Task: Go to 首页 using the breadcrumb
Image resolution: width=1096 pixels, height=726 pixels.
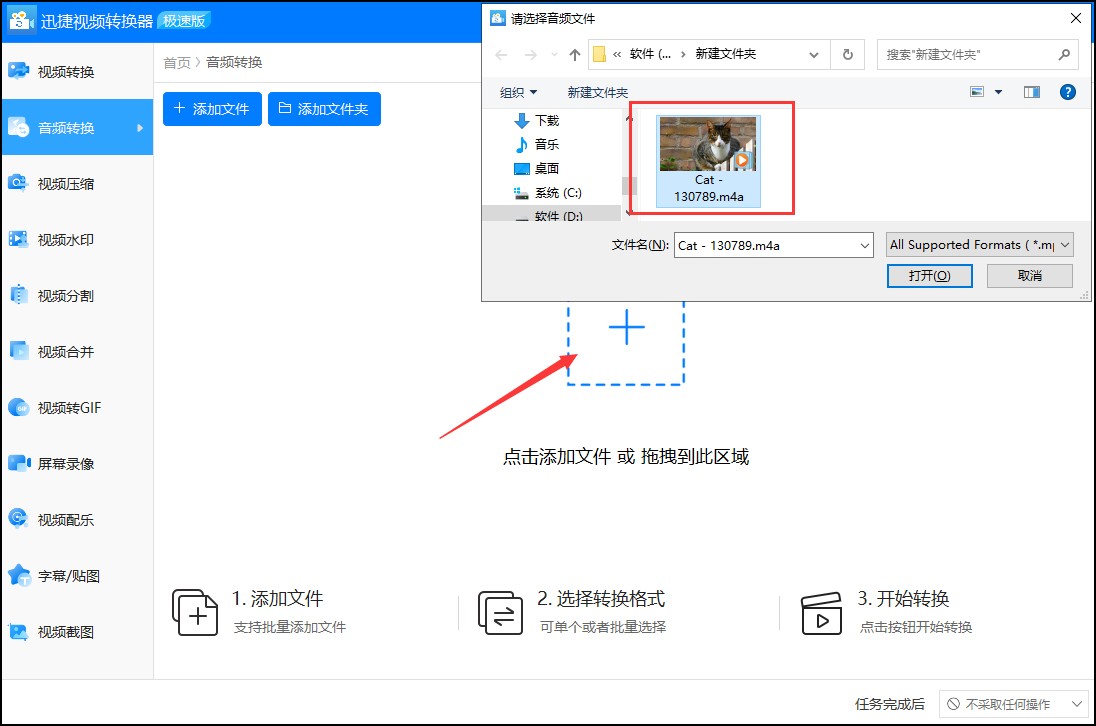Action: (x=176, y=61)
